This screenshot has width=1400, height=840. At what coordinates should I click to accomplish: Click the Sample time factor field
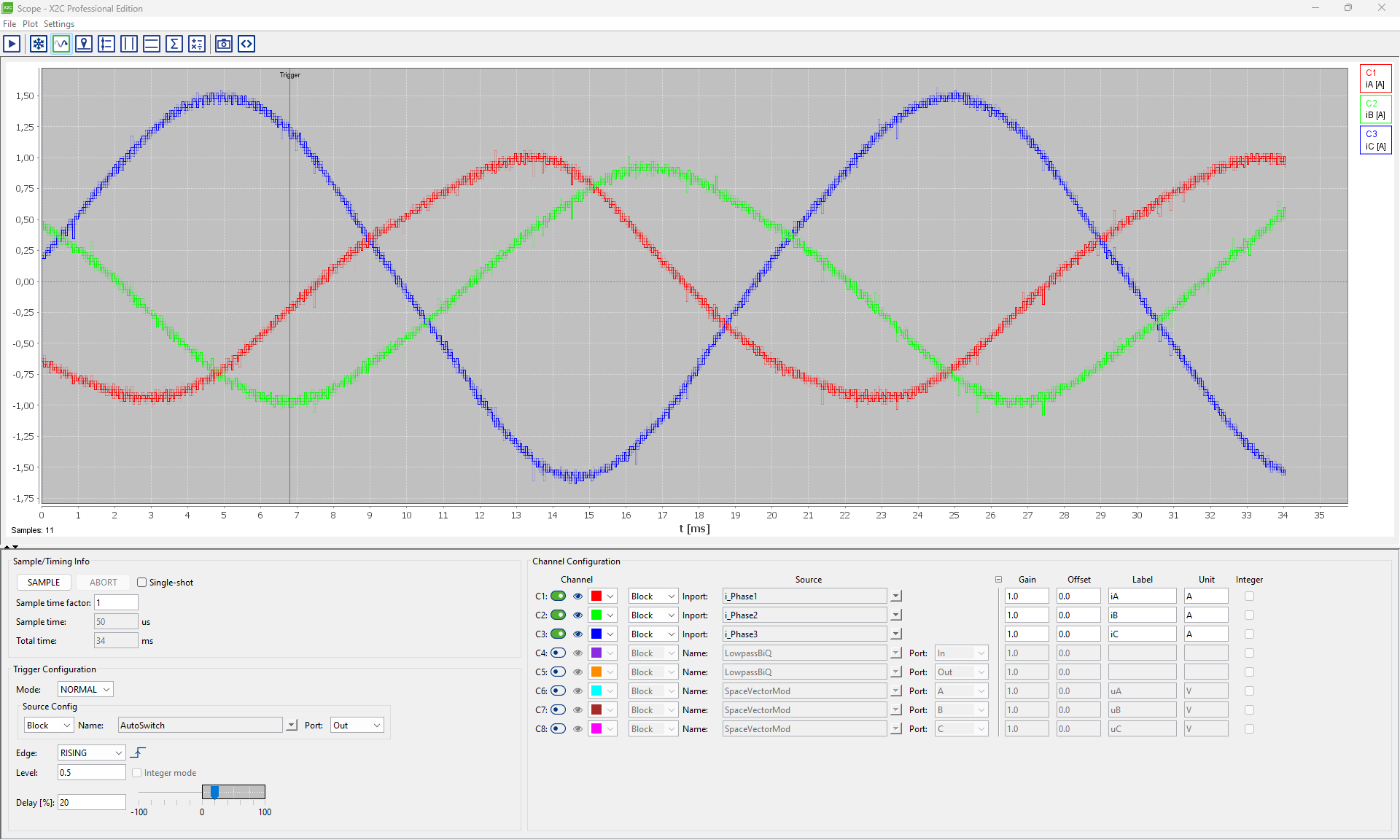point(116,603)
